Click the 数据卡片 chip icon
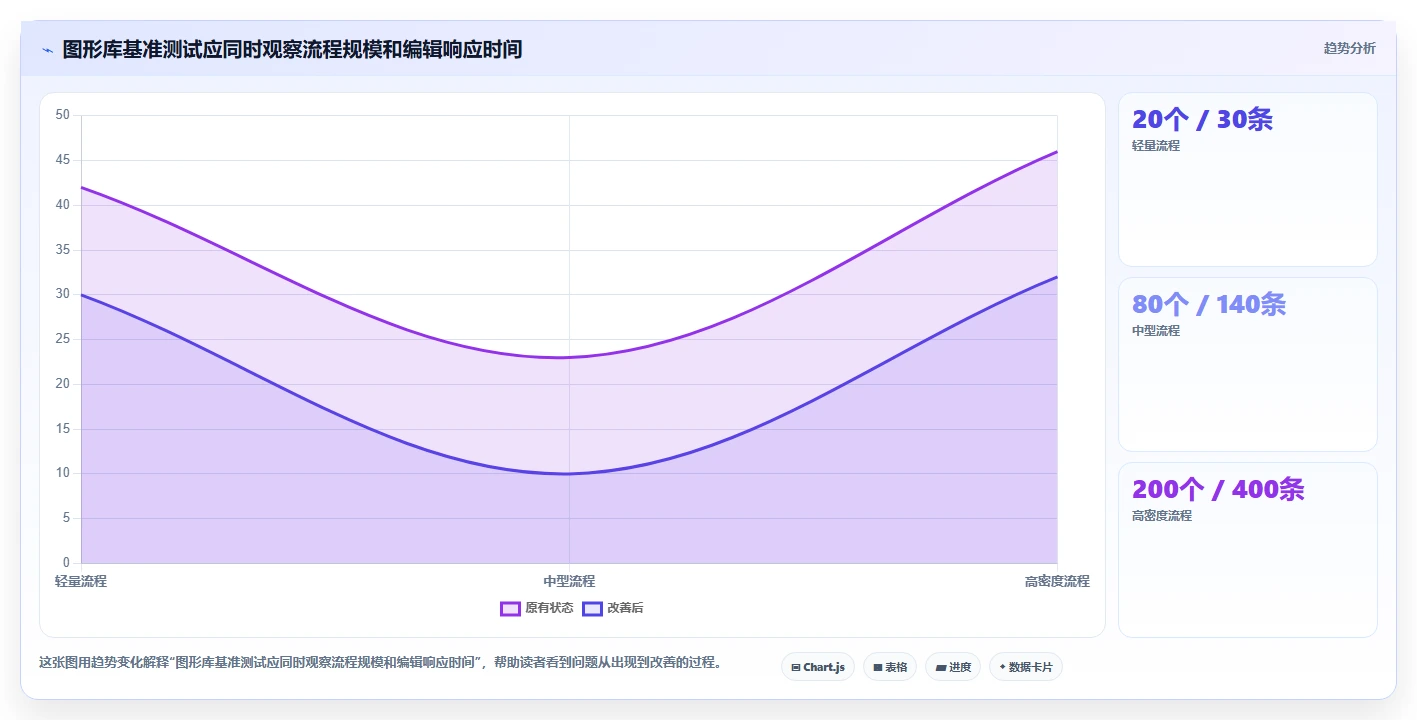Screen dimensions: 1417x720 coord(1002,667)
